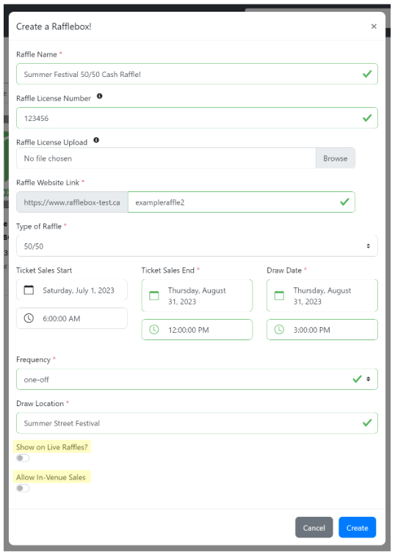Viewport: 395px width, 555px height.
Task: Close the Create a Rafflebox dialog
Action: 374,27
